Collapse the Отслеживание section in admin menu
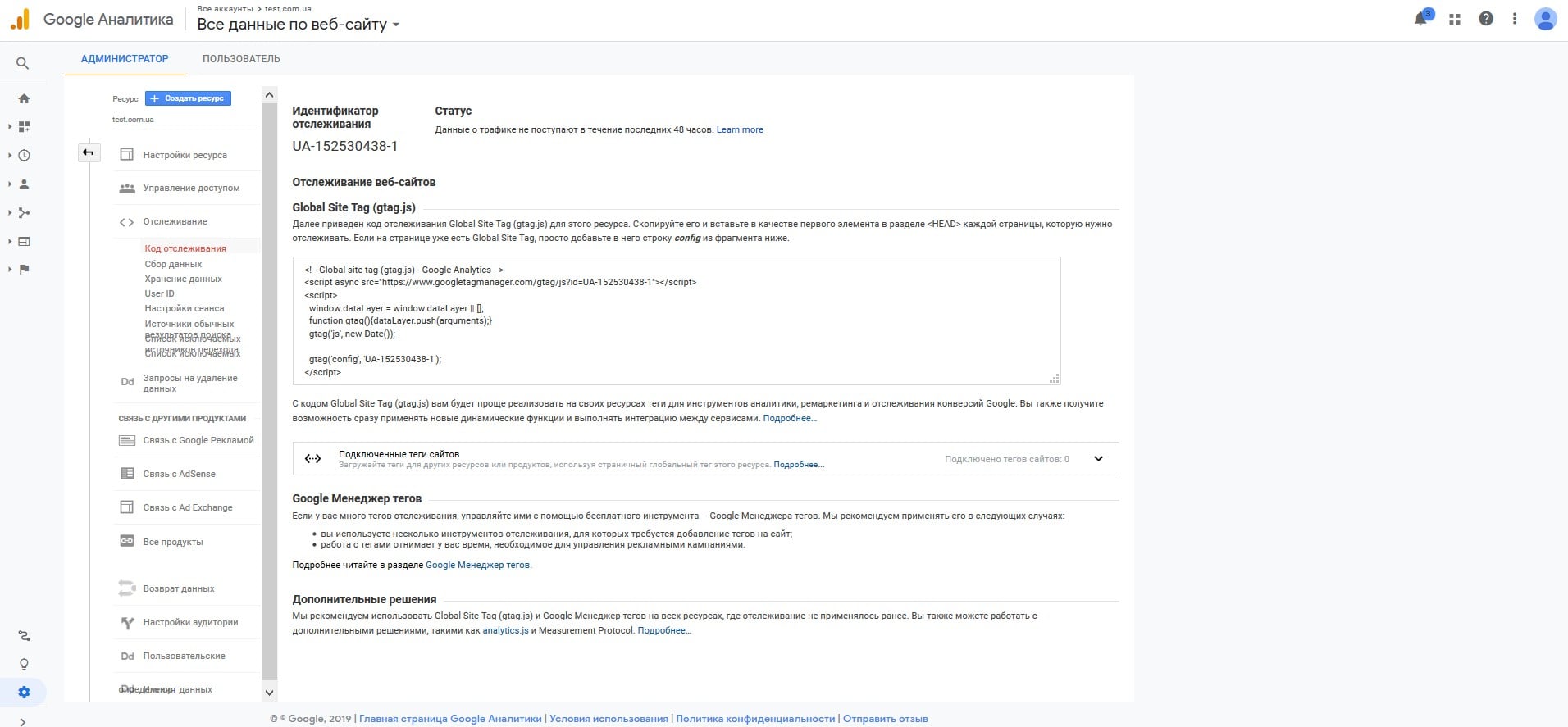This screenshot has height=727, width=1568. [x=175, y=221]
